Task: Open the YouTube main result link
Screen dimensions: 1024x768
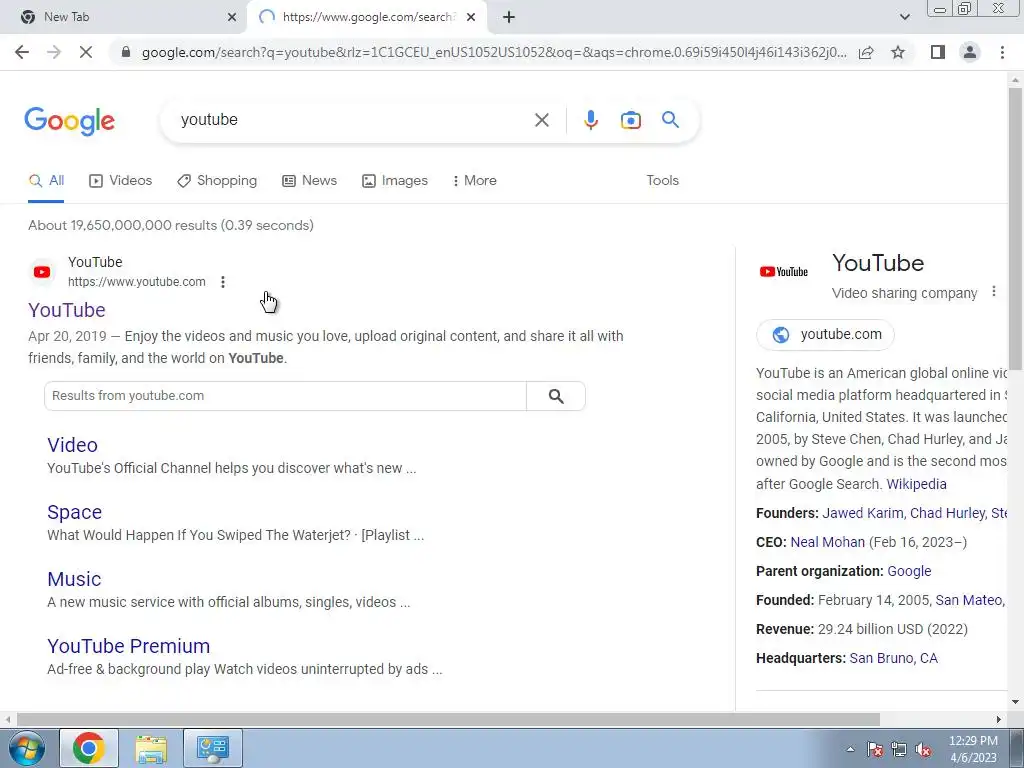Action: pos(67,310)
